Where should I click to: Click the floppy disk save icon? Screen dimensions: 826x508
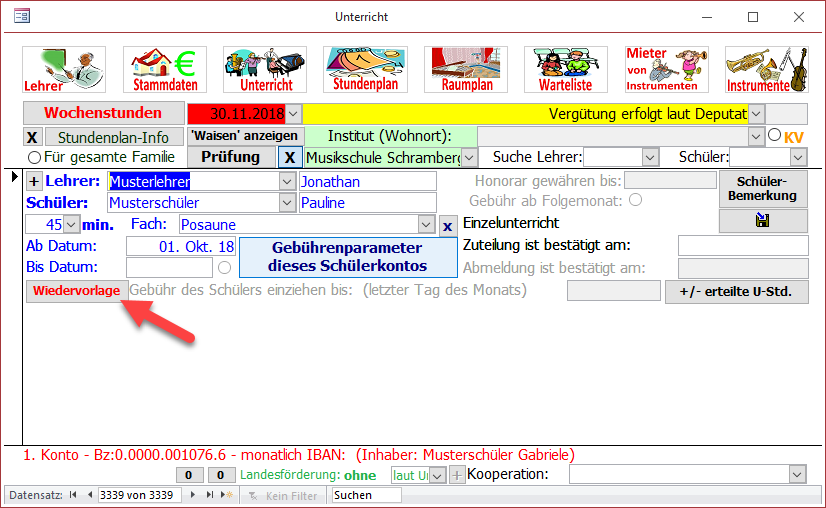763,222
